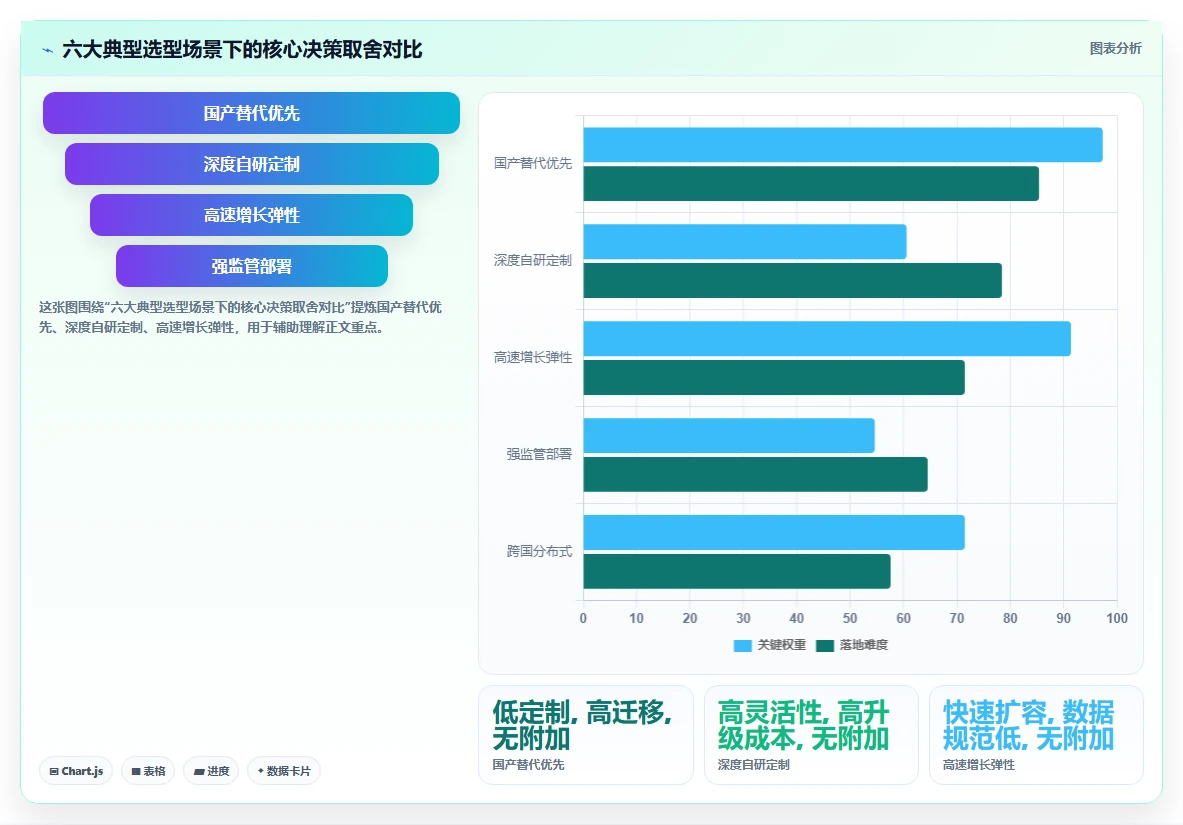Click the x-axis tick value 0
This screenshot has height=825, width=1183.
tap(583, 618)
